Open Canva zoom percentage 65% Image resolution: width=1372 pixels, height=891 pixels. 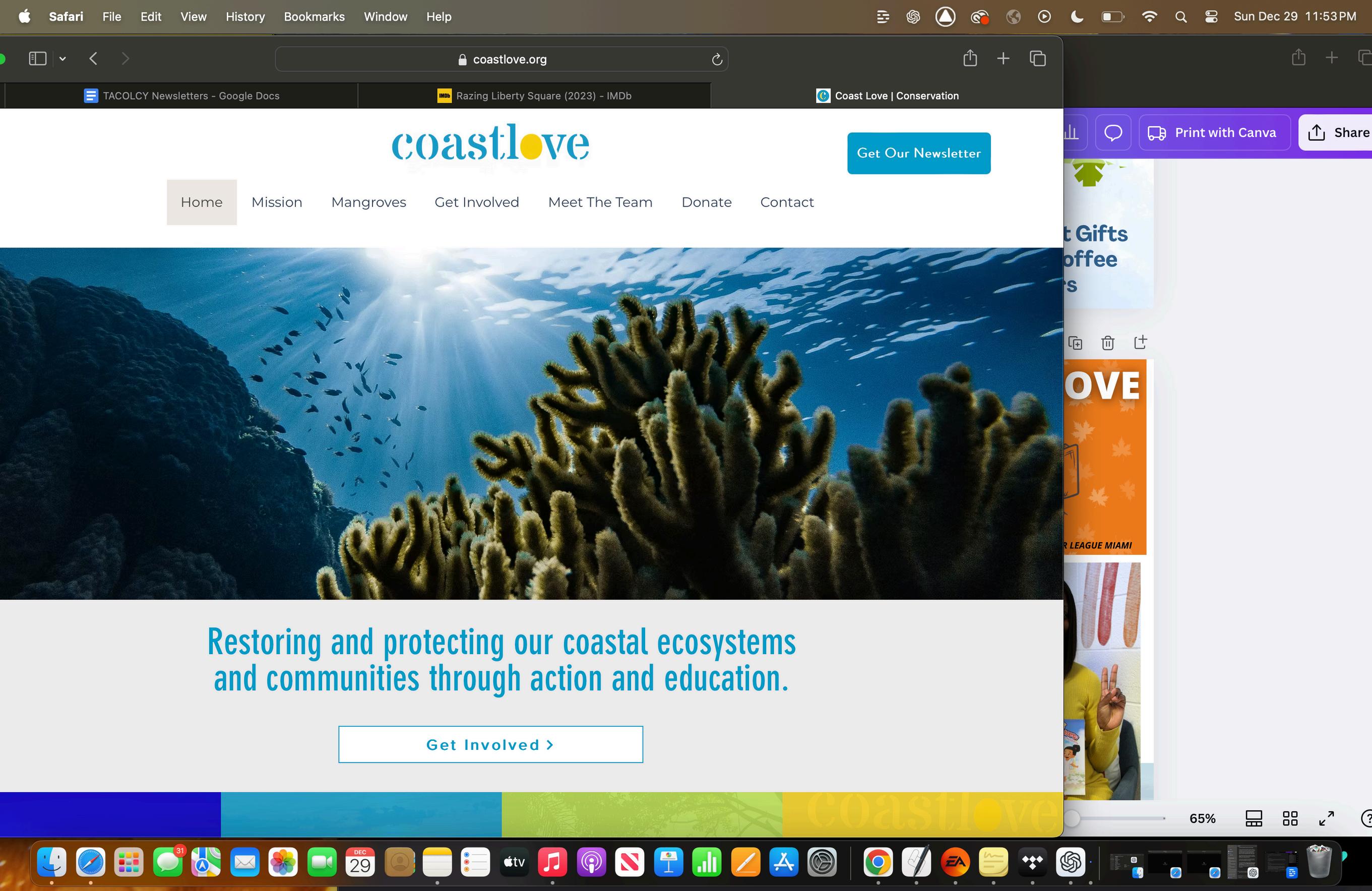[x=1203, y=818]
